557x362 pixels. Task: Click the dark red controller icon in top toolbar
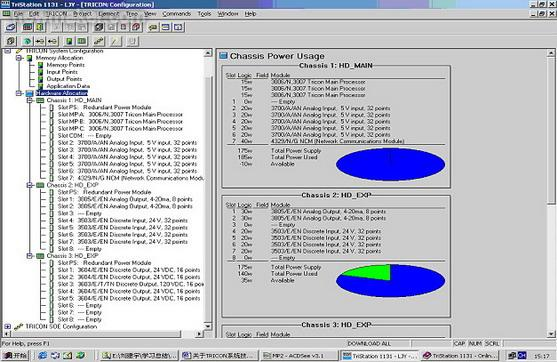(x=28, y=27)
